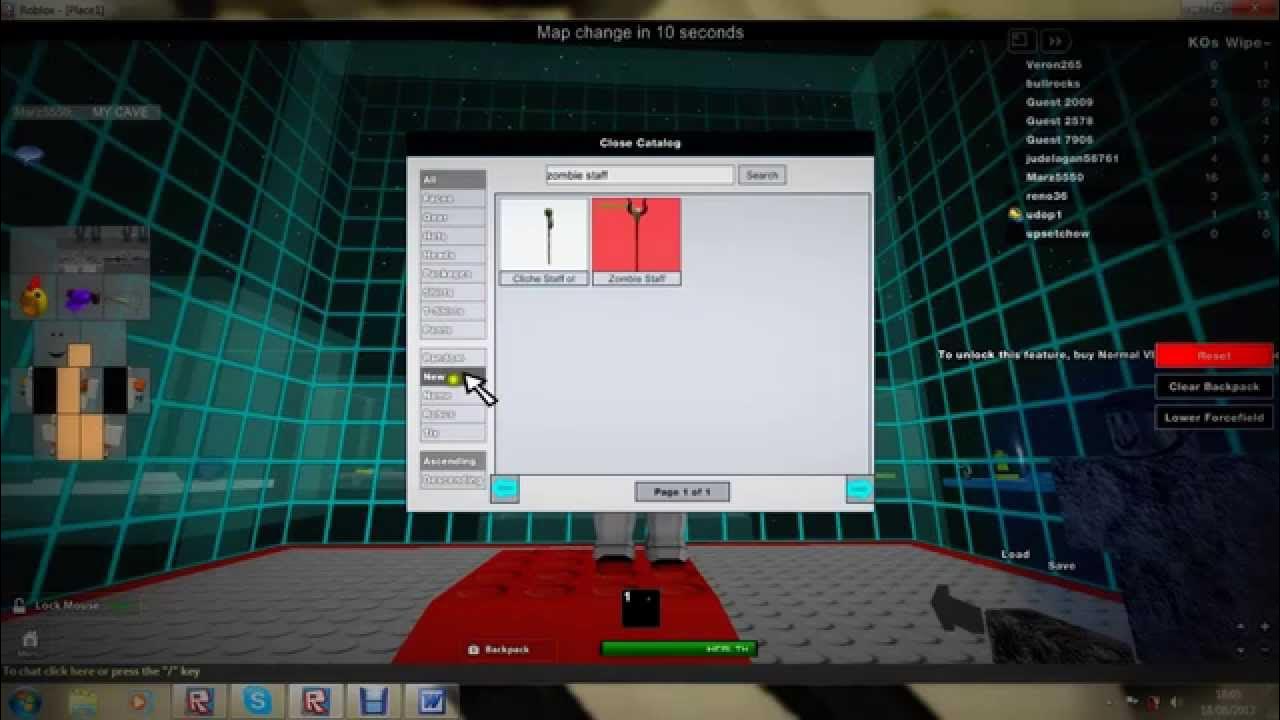This screenshot has height=720, width=1280.
Task: Click the zombie staff search field
Action: (640, 175)
